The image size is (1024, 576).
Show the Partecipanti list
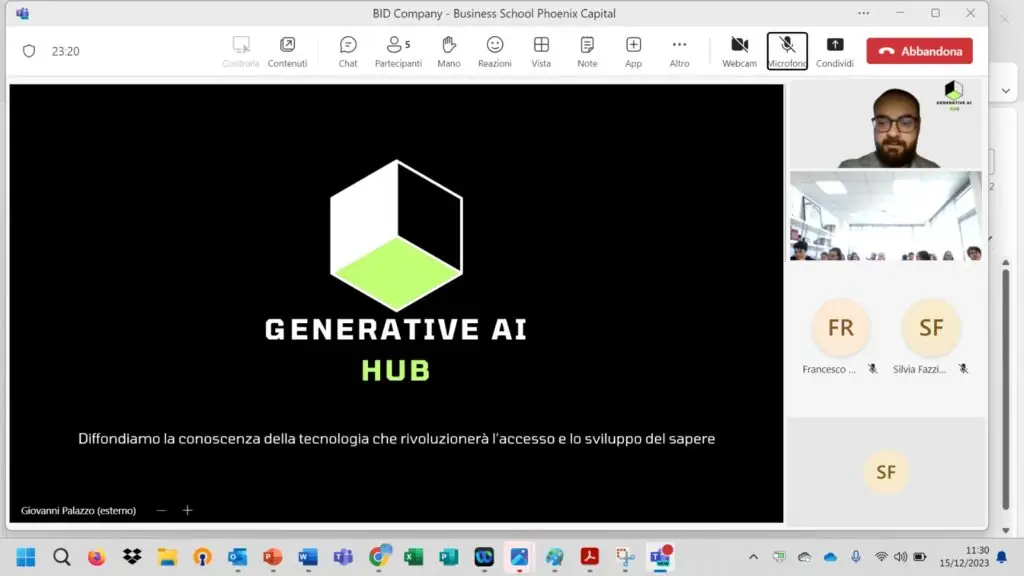click(x=398, y=51)
